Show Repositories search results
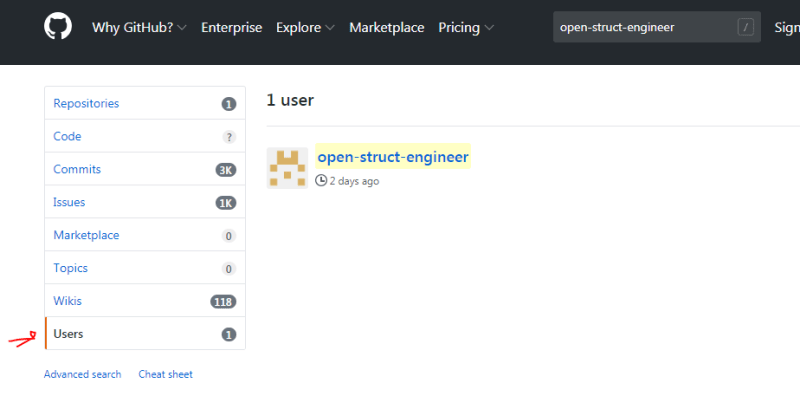Viewport: 800px width, 409px height. click(145, 104)
